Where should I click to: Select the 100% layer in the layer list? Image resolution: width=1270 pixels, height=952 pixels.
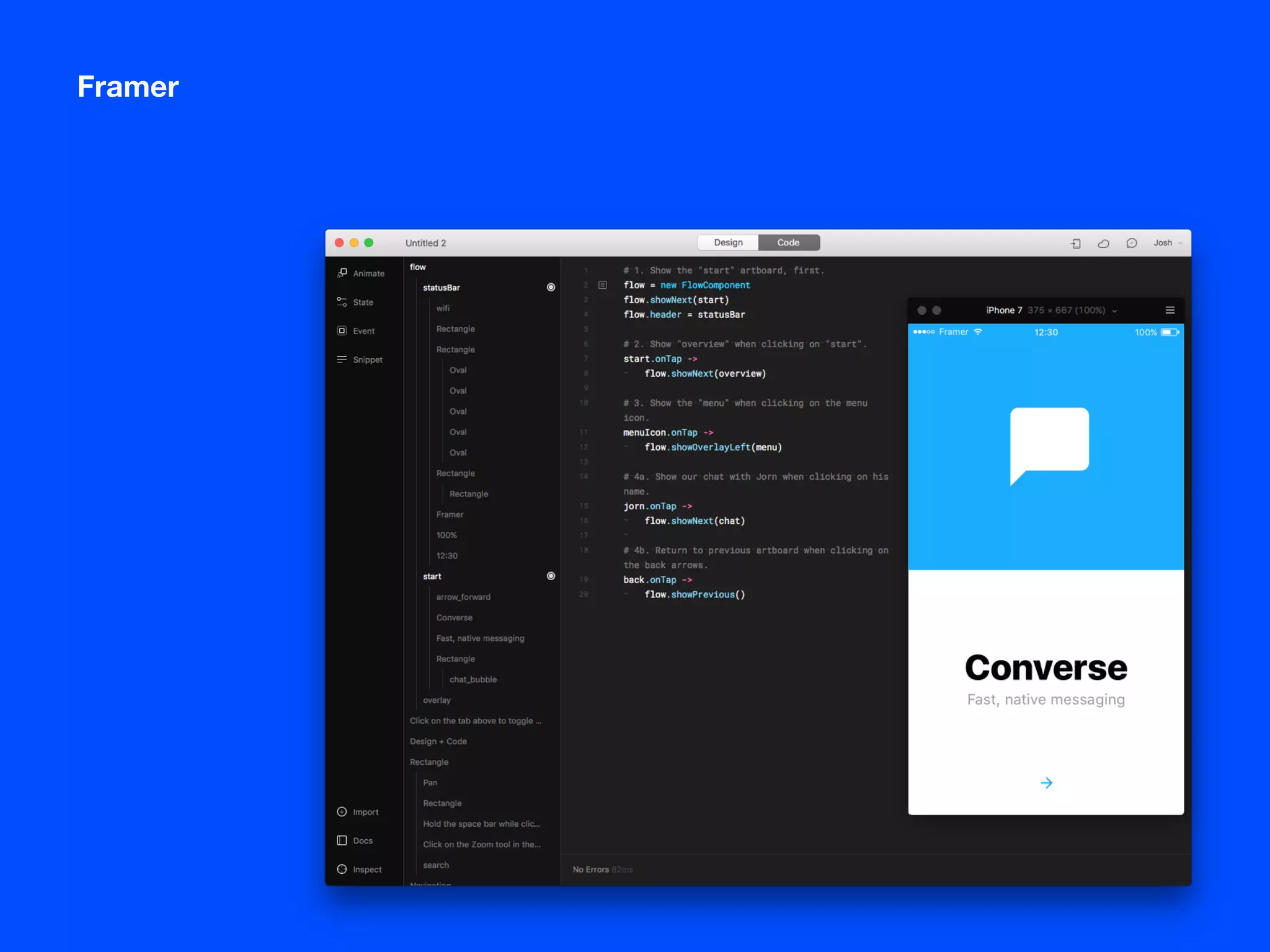pos(446,535)
